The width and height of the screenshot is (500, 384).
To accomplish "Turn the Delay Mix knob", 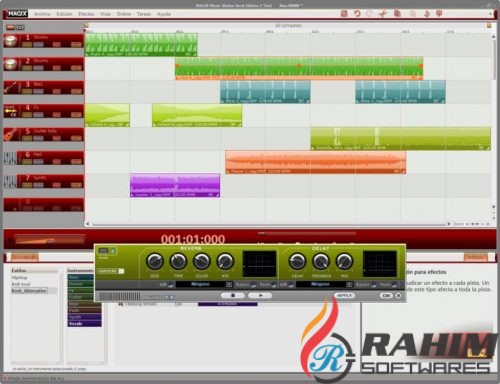I will 344,261.
